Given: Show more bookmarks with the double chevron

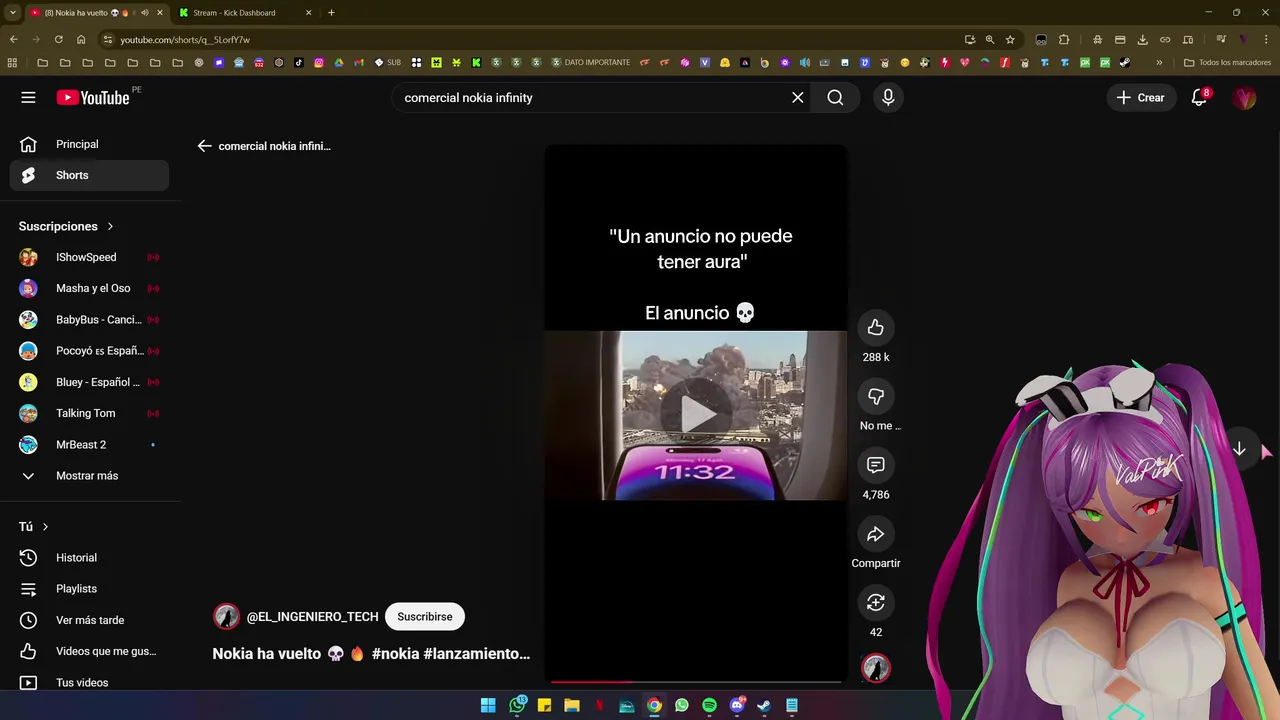Looking at the screenshot, I should 1159,62.
